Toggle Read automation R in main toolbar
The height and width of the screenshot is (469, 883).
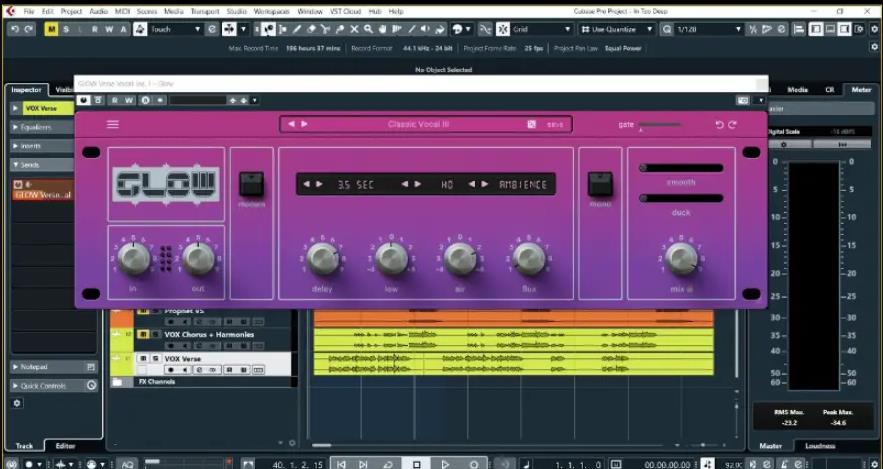coord(95,29)
